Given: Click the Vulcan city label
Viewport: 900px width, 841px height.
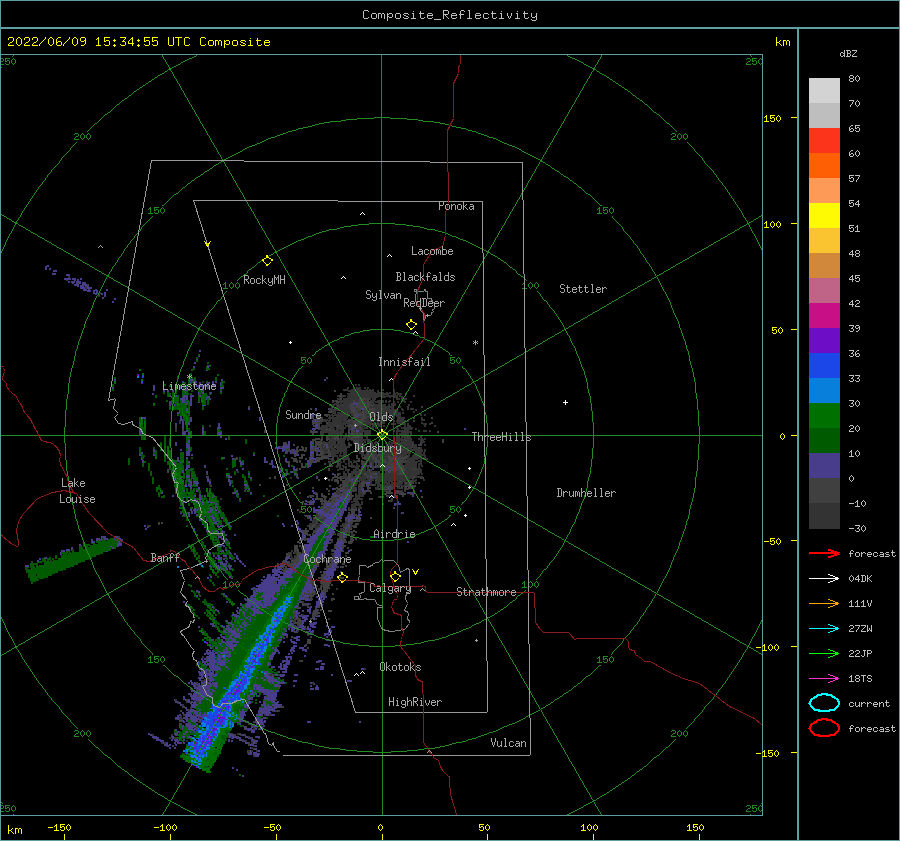Looking at the screenshot, I should pos(509,743).
